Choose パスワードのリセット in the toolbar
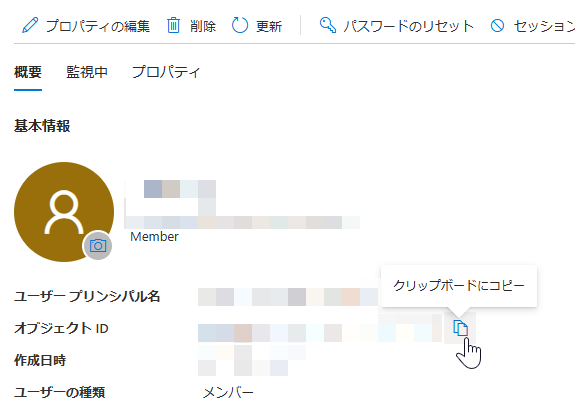The height and width of the screenshot is (413, 575). click(x=409, y=26)
